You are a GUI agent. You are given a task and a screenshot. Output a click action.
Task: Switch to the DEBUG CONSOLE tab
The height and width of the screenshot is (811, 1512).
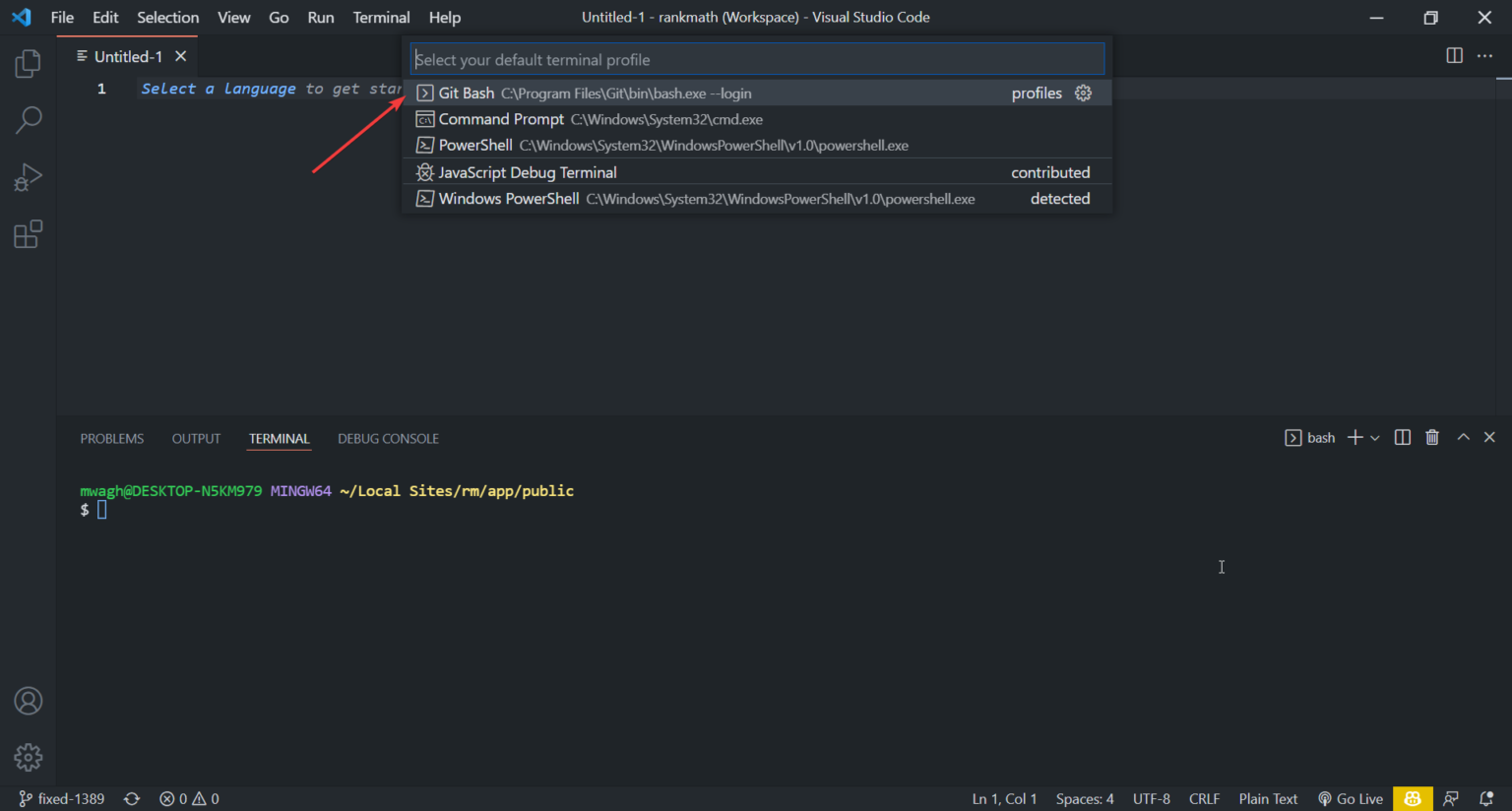coord(388,438)
